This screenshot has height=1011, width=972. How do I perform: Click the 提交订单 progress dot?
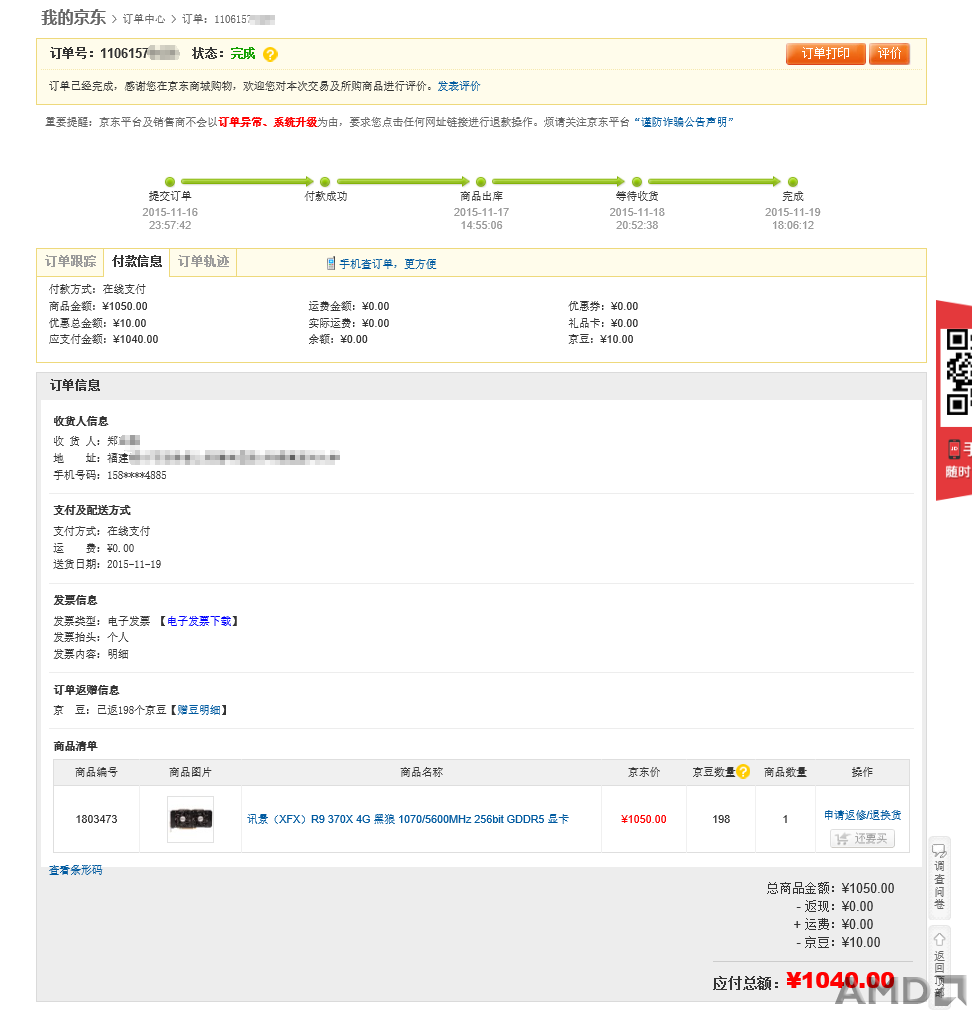[170, 182]
